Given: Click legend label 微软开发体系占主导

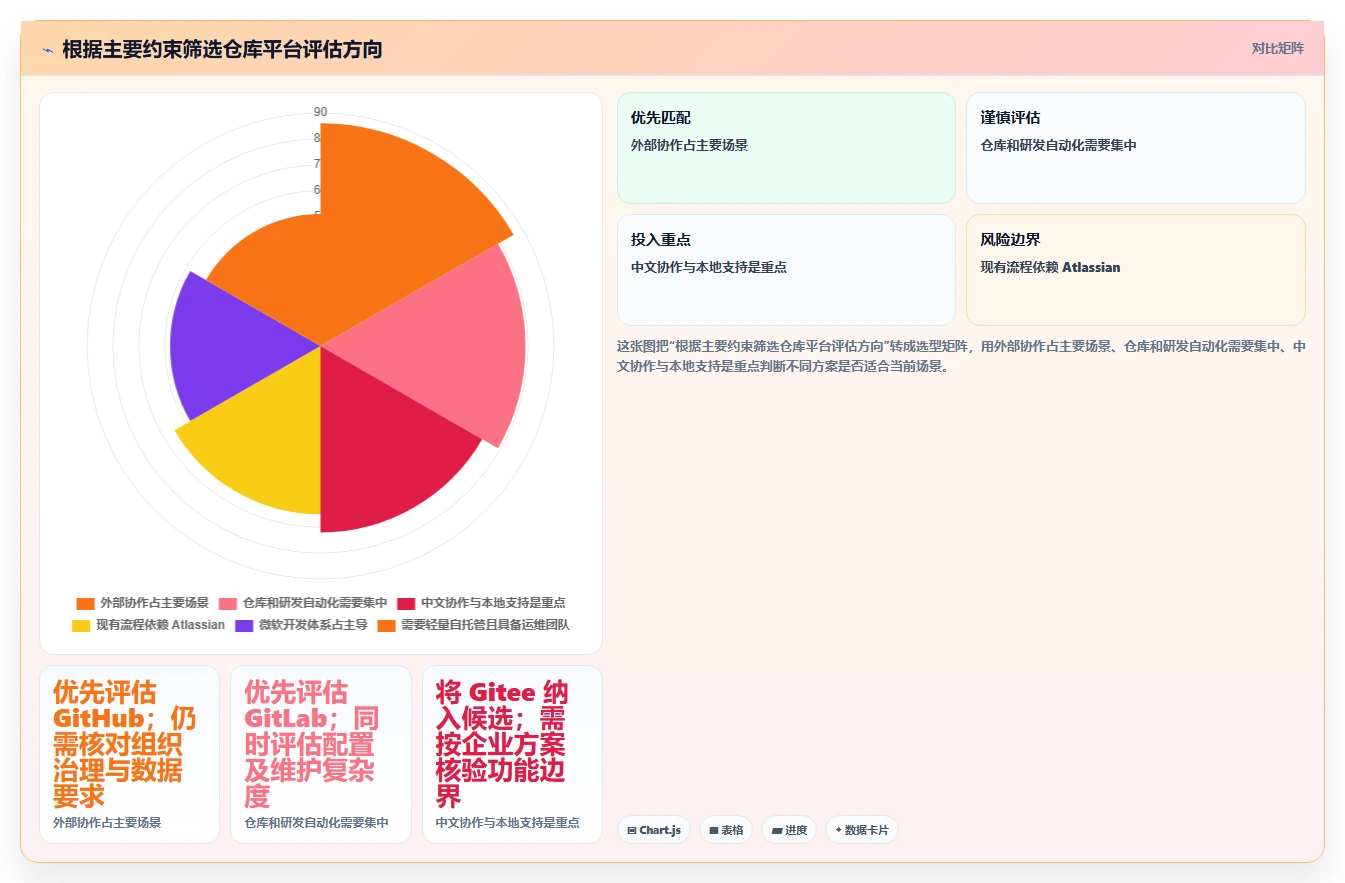Looking at the screenshot, I should [x=313, y=625].
